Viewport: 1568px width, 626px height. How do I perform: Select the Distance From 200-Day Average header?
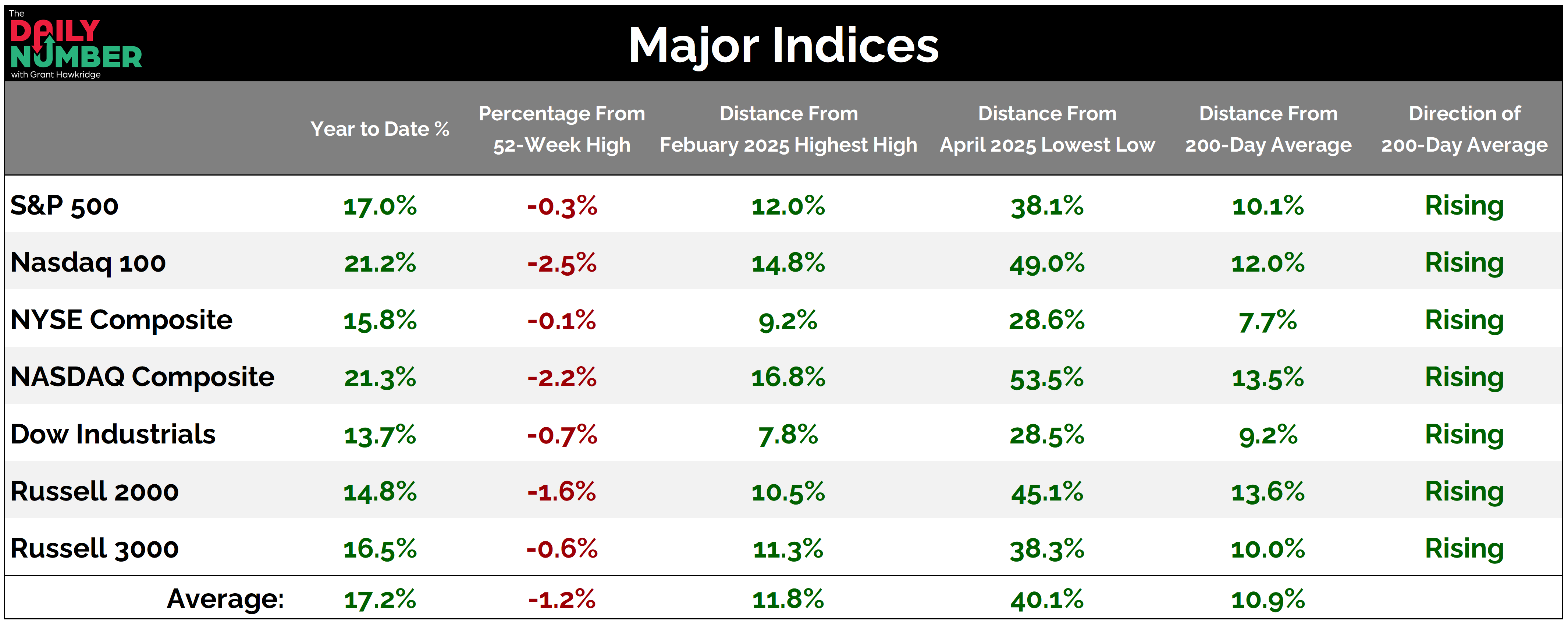pyautogui.click(x=1268, y=129)
